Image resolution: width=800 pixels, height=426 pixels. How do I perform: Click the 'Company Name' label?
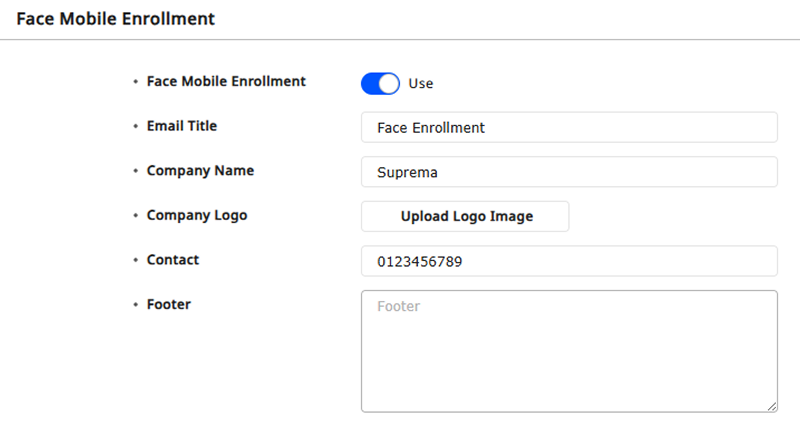(x=200, y=171)
